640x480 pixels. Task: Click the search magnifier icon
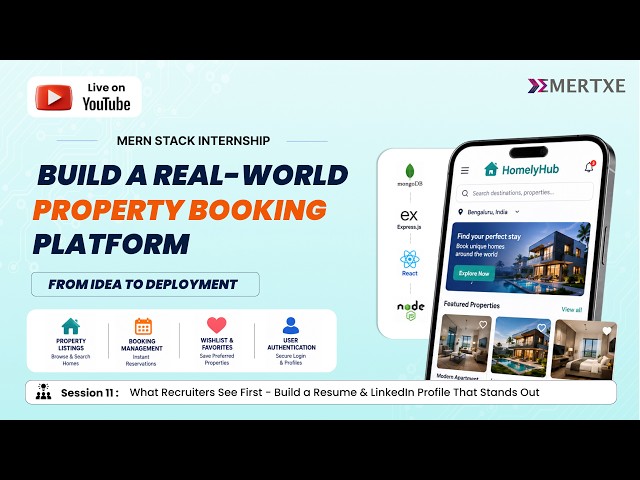[465, 193]
